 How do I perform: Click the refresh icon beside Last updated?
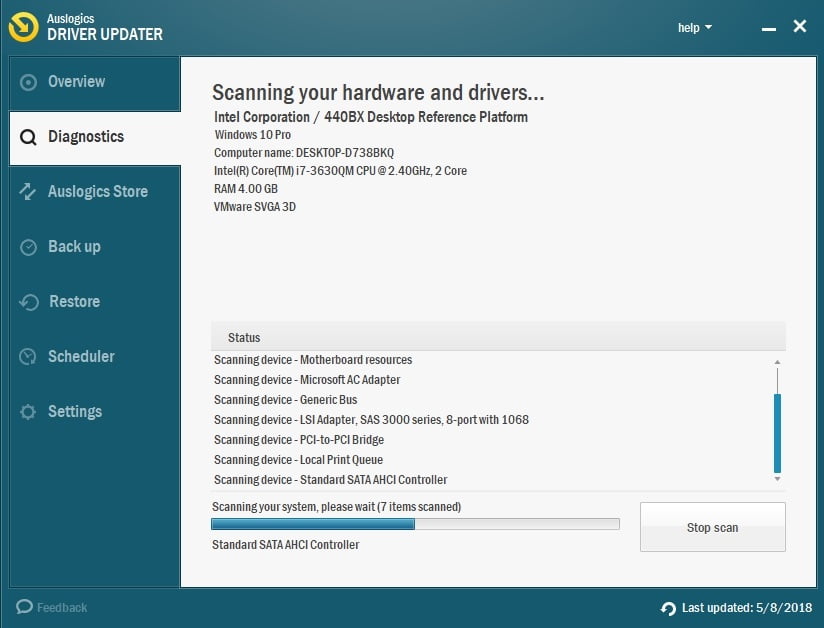point(668,609)
